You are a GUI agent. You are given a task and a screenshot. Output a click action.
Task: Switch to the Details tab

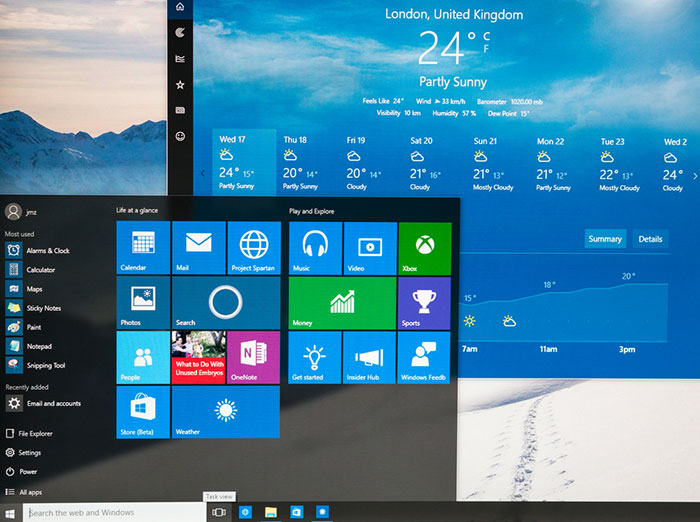[650, 239]
